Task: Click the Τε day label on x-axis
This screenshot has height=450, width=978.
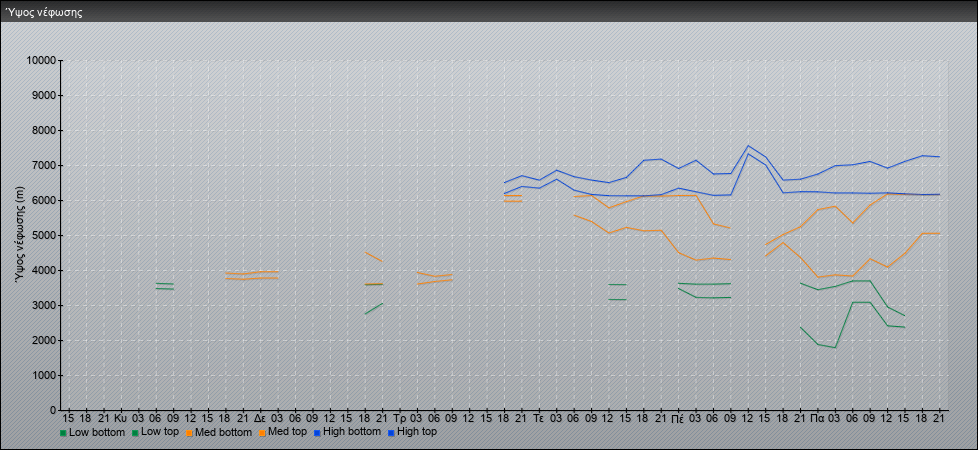Action: [539, 418]
